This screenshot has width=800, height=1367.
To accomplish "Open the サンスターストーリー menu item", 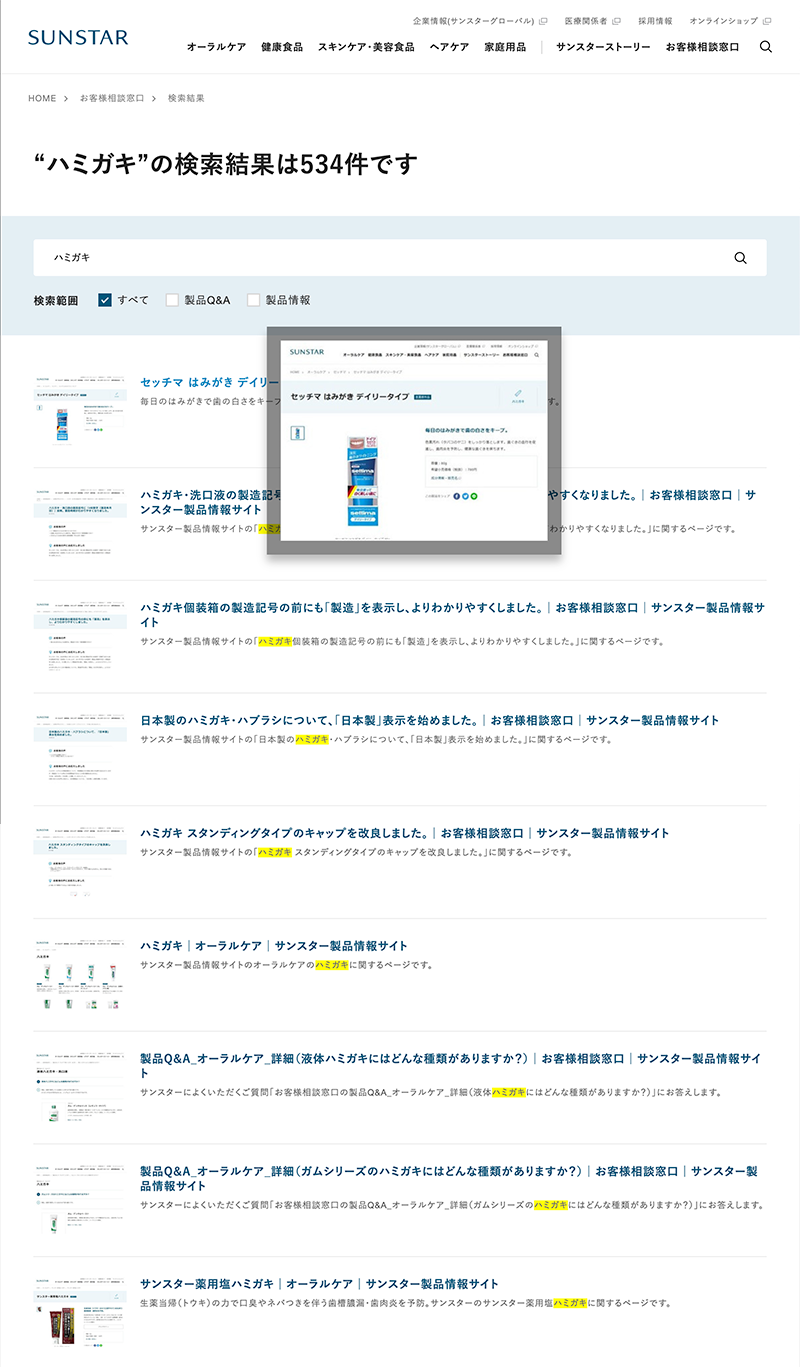I will tap(603, 47).
